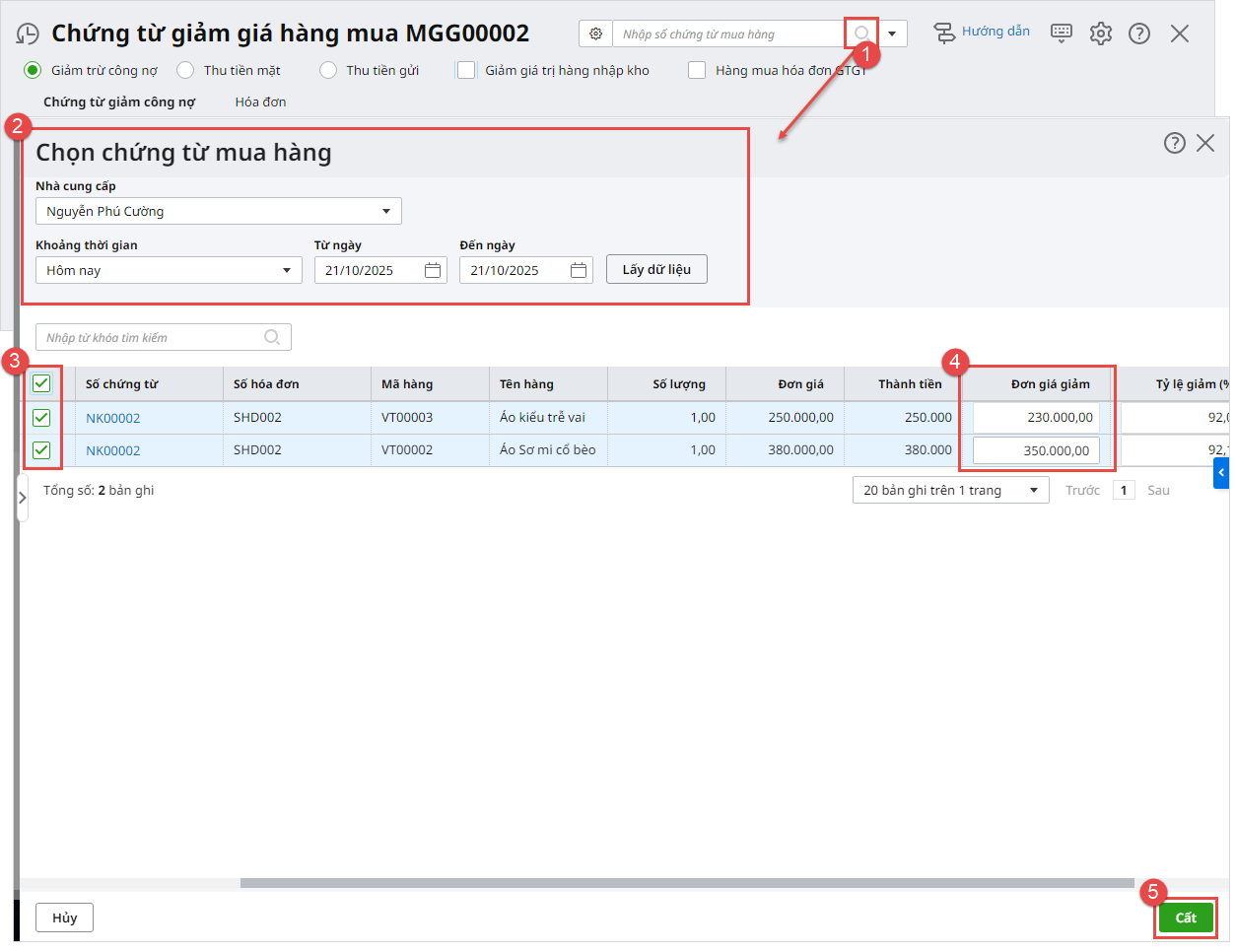This screenshot has width=1236, height=952.
Task: Open the Khoảng thời gian dropdown
Action: point(286,270)
